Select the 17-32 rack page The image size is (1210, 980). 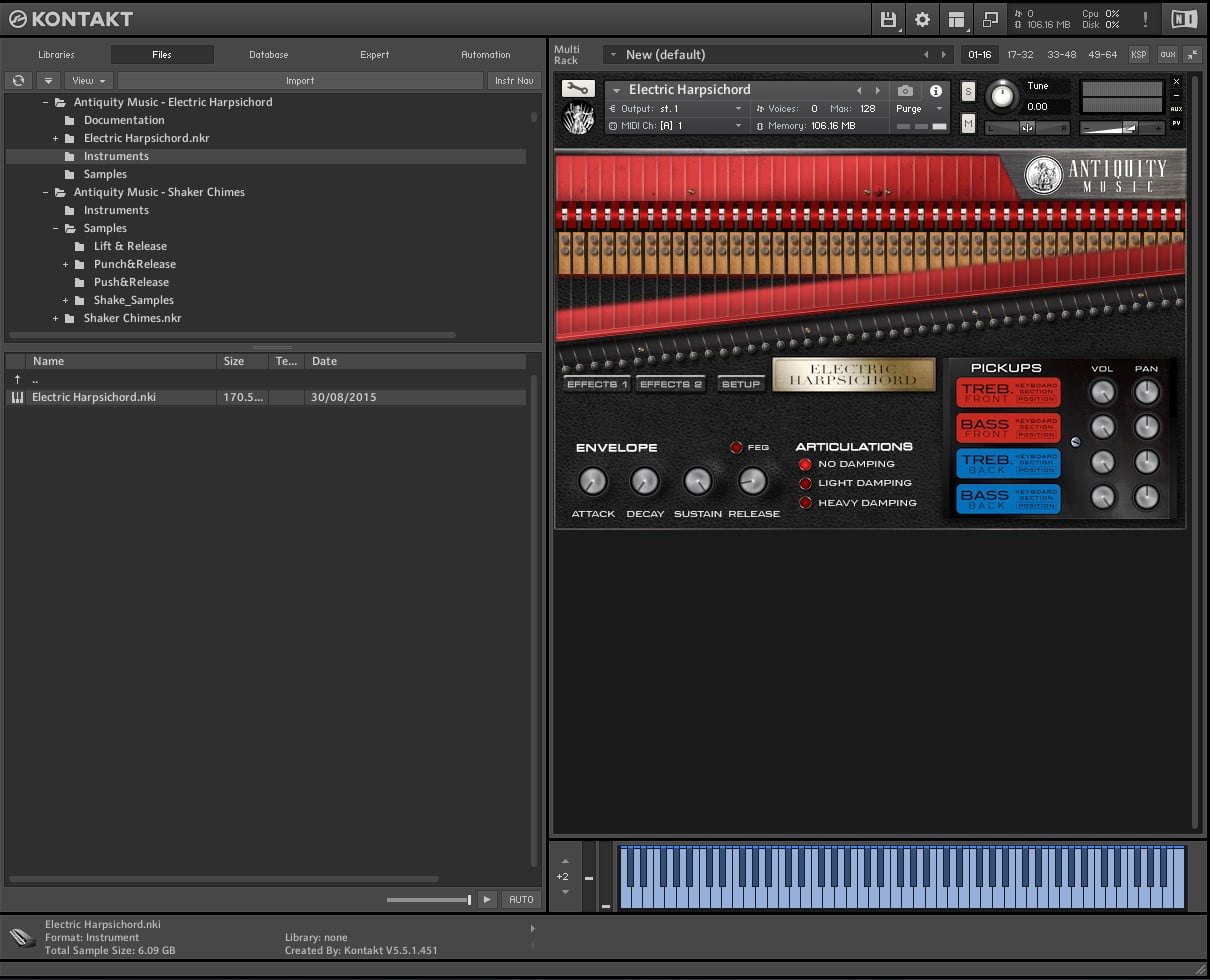click(1022, 55)
